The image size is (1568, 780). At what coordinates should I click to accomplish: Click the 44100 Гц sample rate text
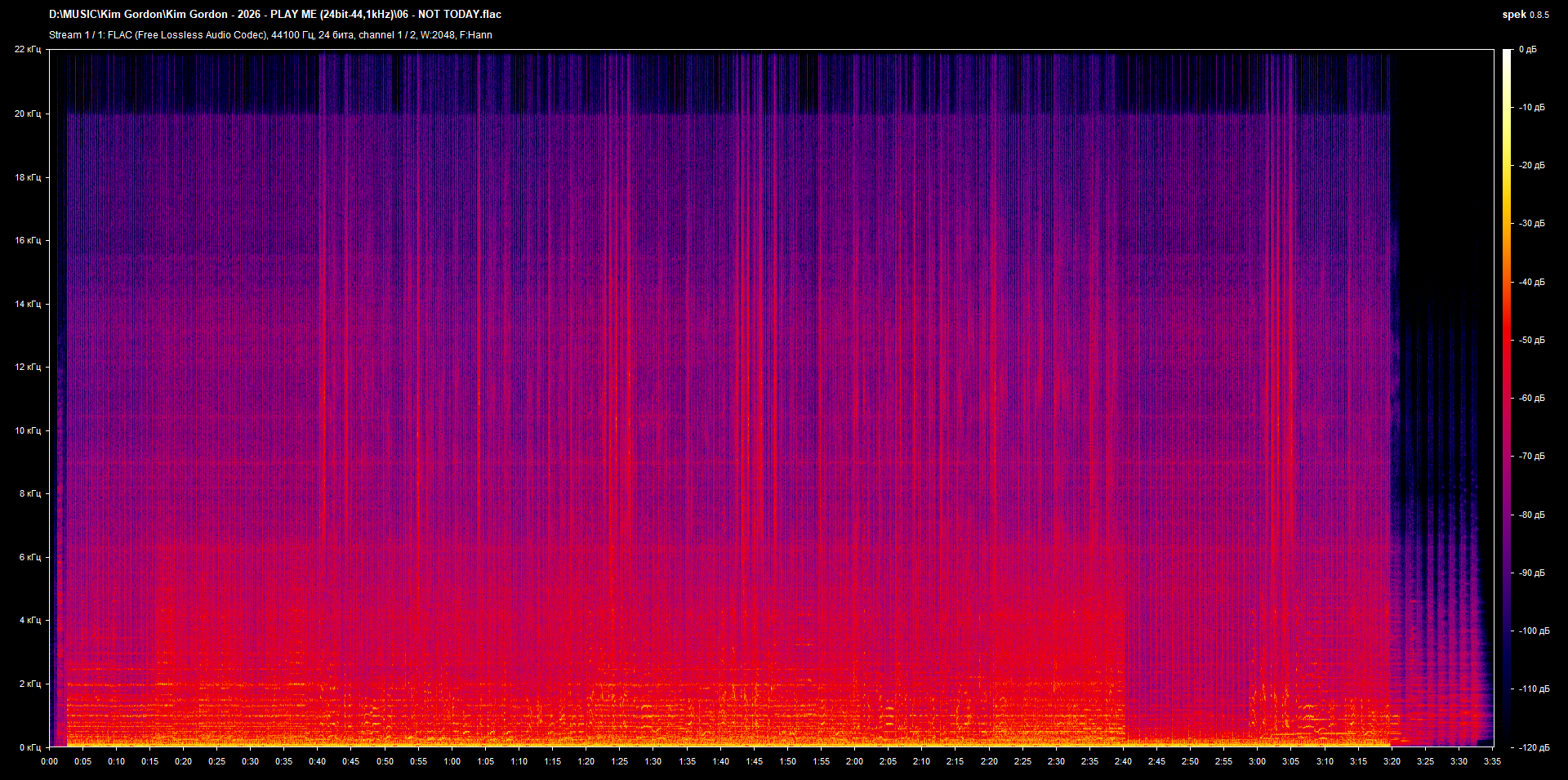[x=292, y=34]
